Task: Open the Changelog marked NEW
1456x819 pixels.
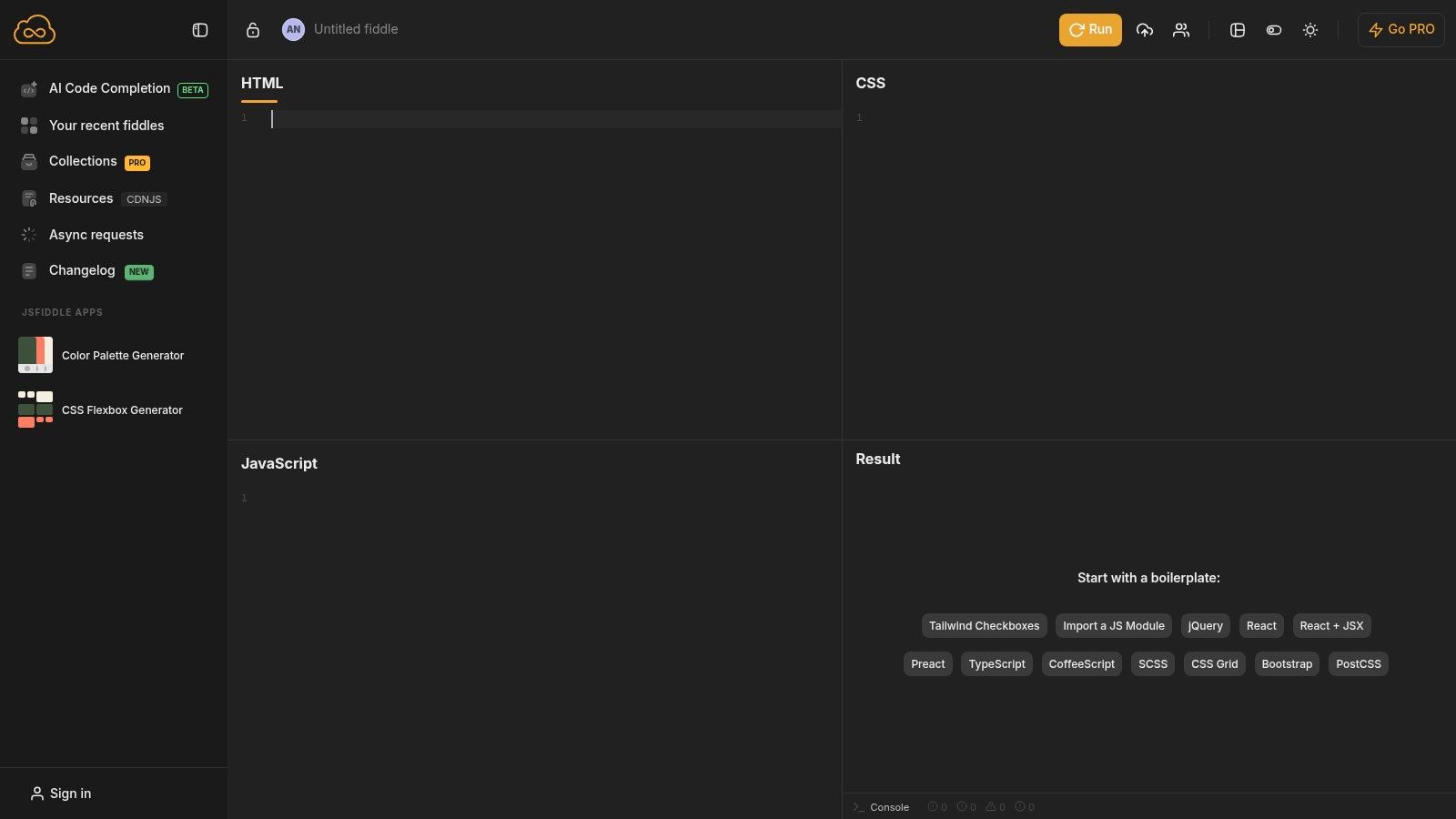Action: pos(81,270)
